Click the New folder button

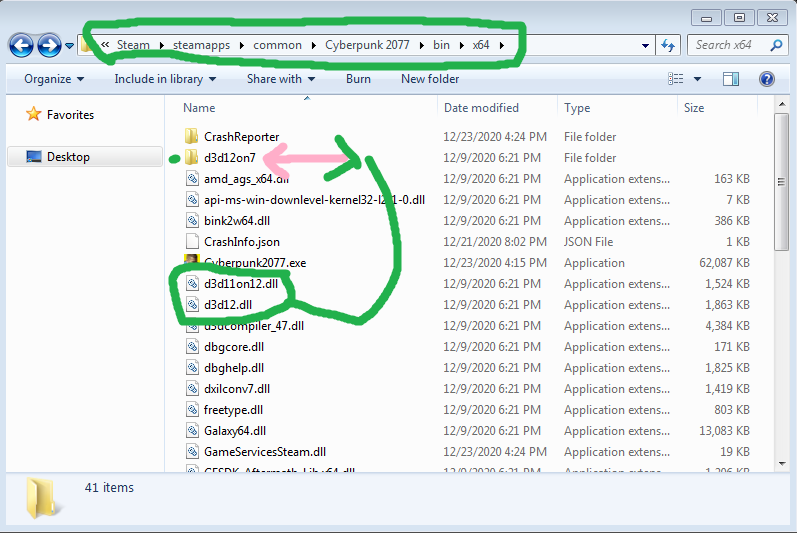[430, 79]
